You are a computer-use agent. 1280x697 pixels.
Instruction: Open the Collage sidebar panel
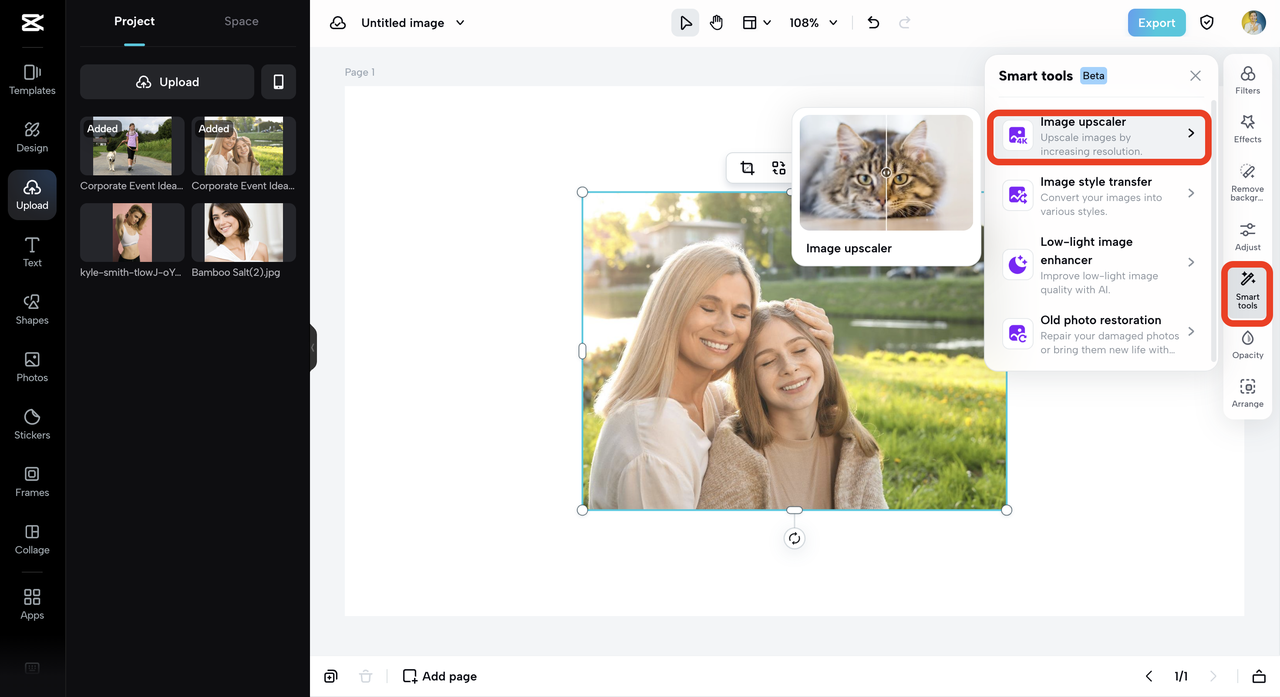tap(32, 539)
